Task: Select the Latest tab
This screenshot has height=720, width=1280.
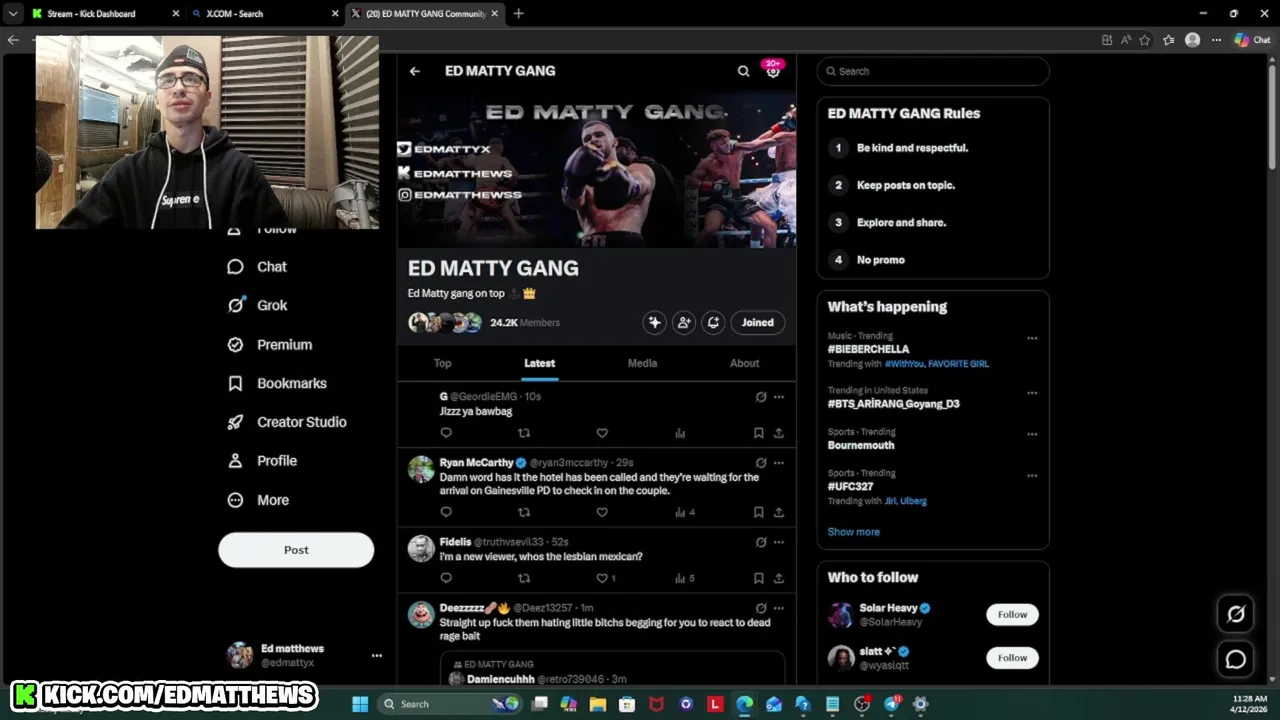Action: [539, 363]
